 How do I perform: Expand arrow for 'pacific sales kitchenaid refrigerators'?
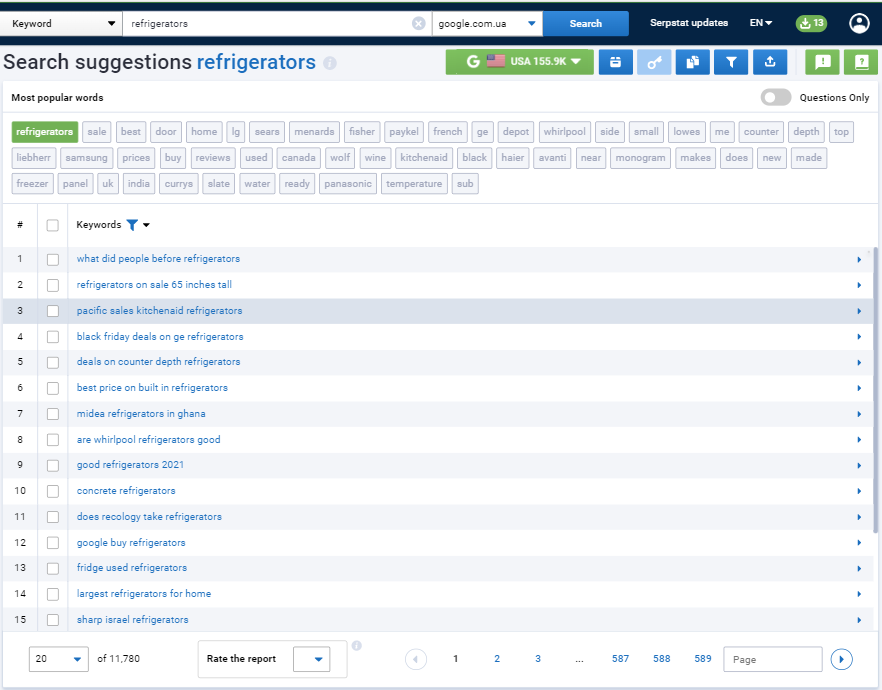click(859, 311)
